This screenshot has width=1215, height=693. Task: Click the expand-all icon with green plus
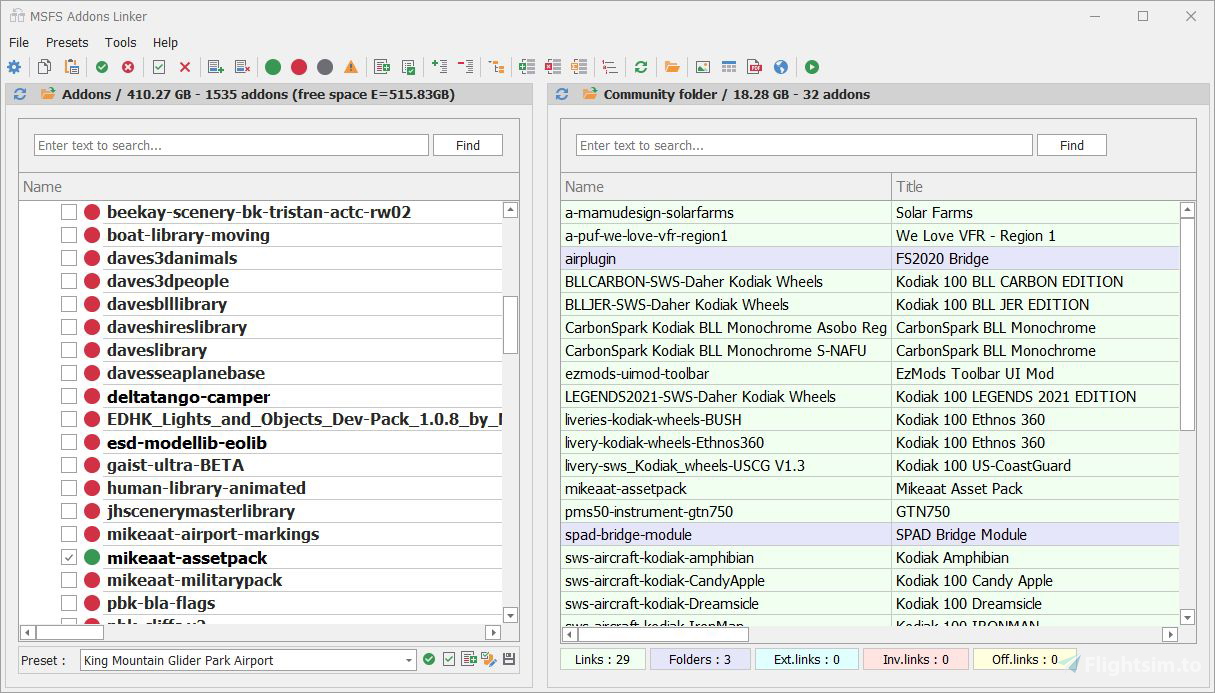[x=439, y=67]
